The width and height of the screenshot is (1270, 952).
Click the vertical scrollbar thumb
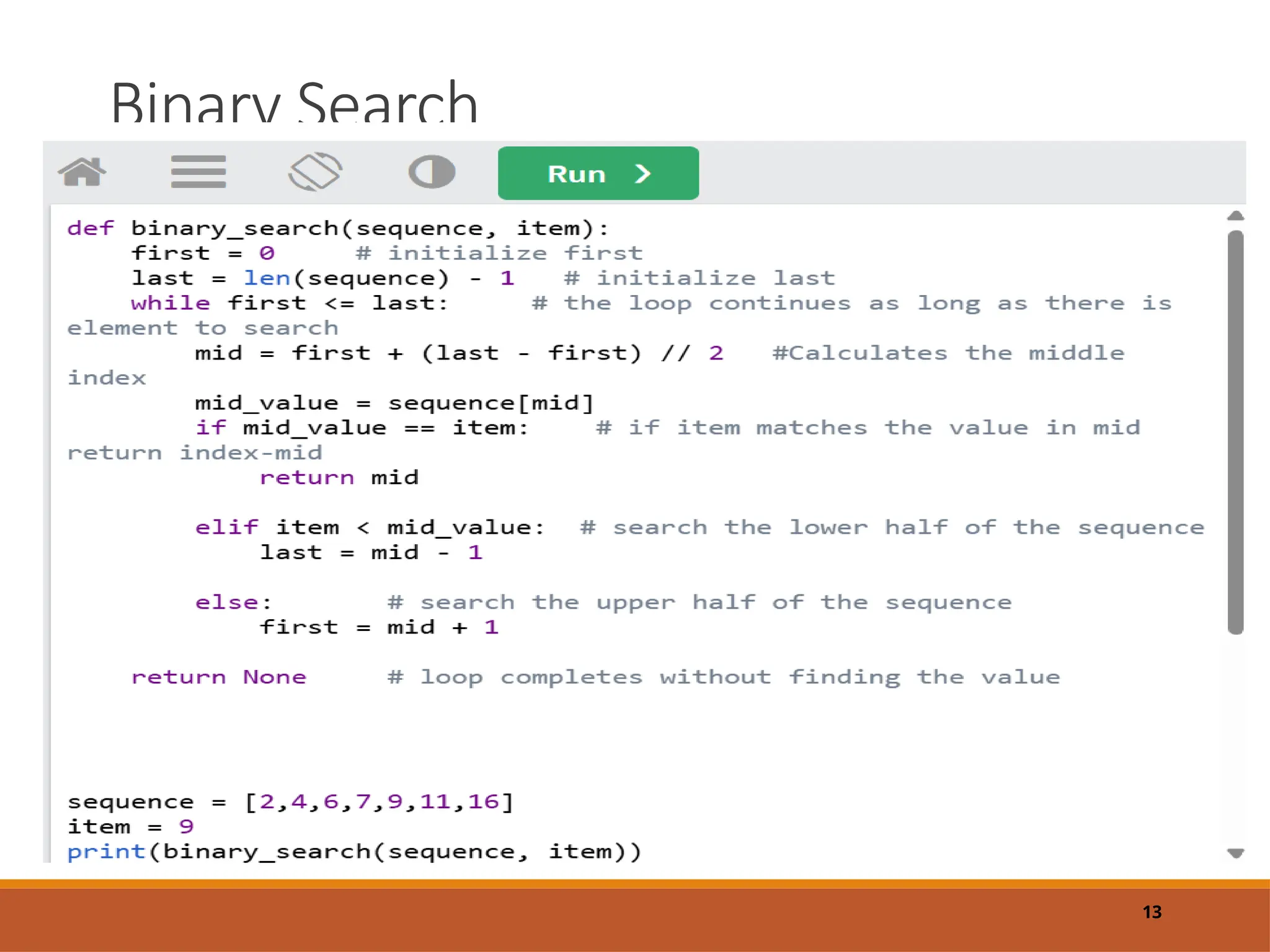point(1235,432)
